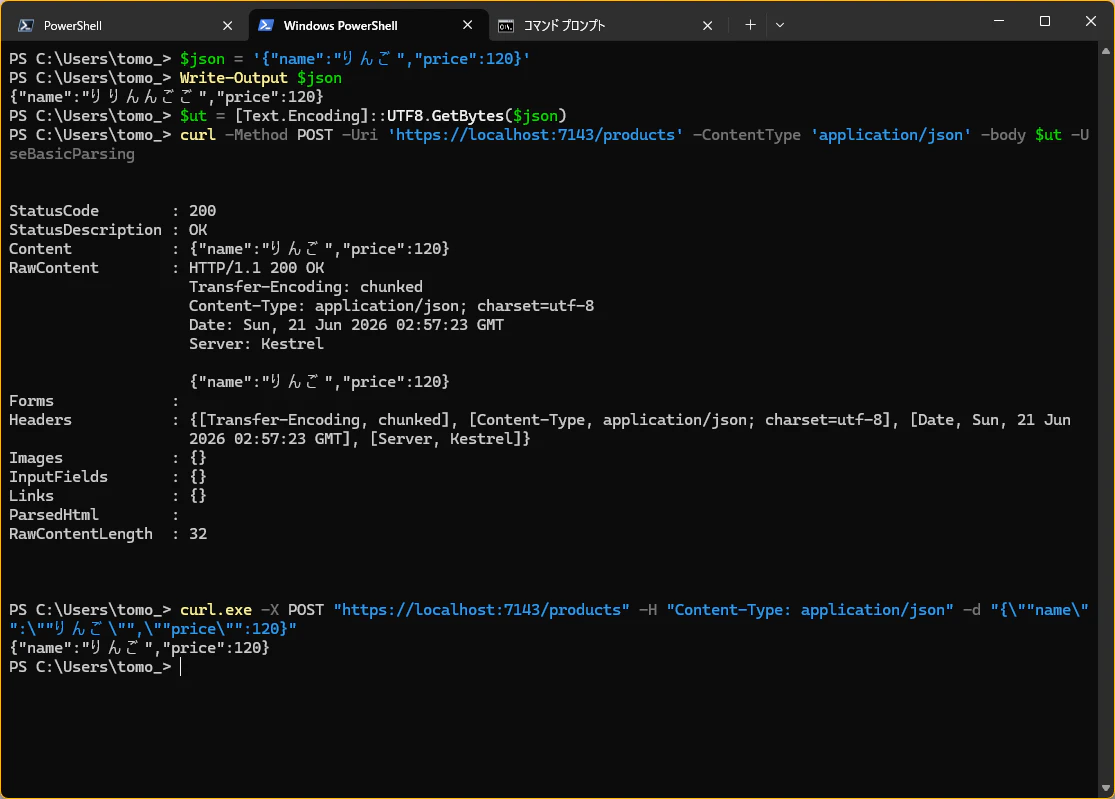The height and width of the screenshot is (799, 1115).
Task: Close the Windows PowerShell tab
Action: (467, 26)
